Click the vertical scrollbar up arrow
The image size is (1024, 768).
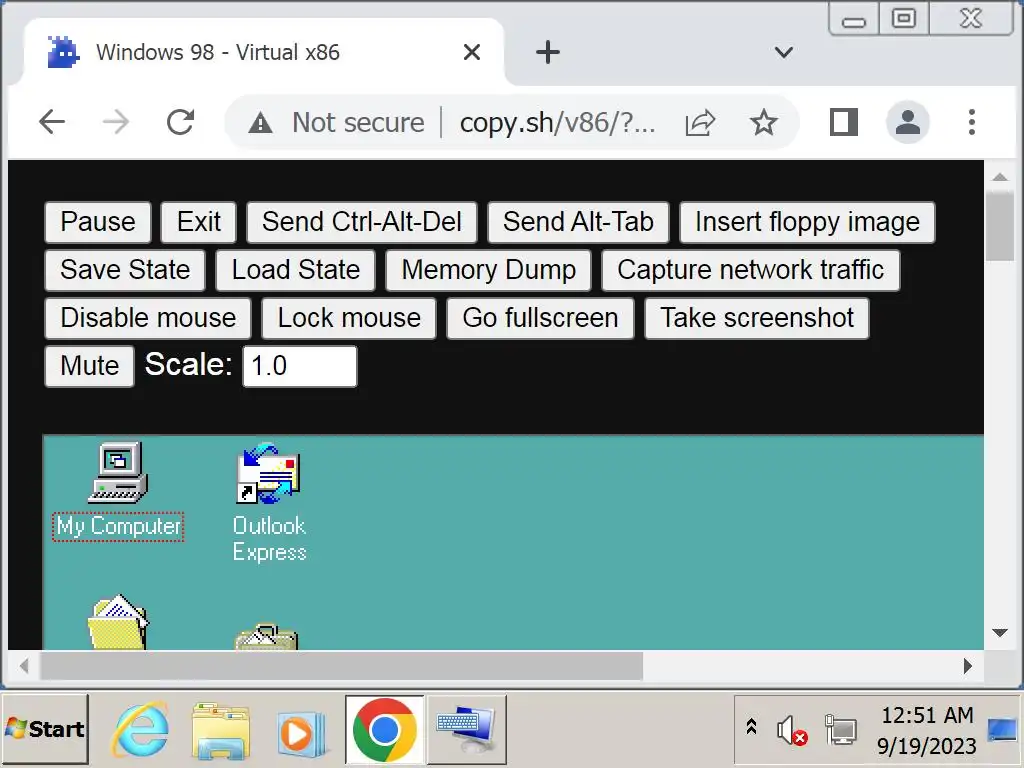1000,176
